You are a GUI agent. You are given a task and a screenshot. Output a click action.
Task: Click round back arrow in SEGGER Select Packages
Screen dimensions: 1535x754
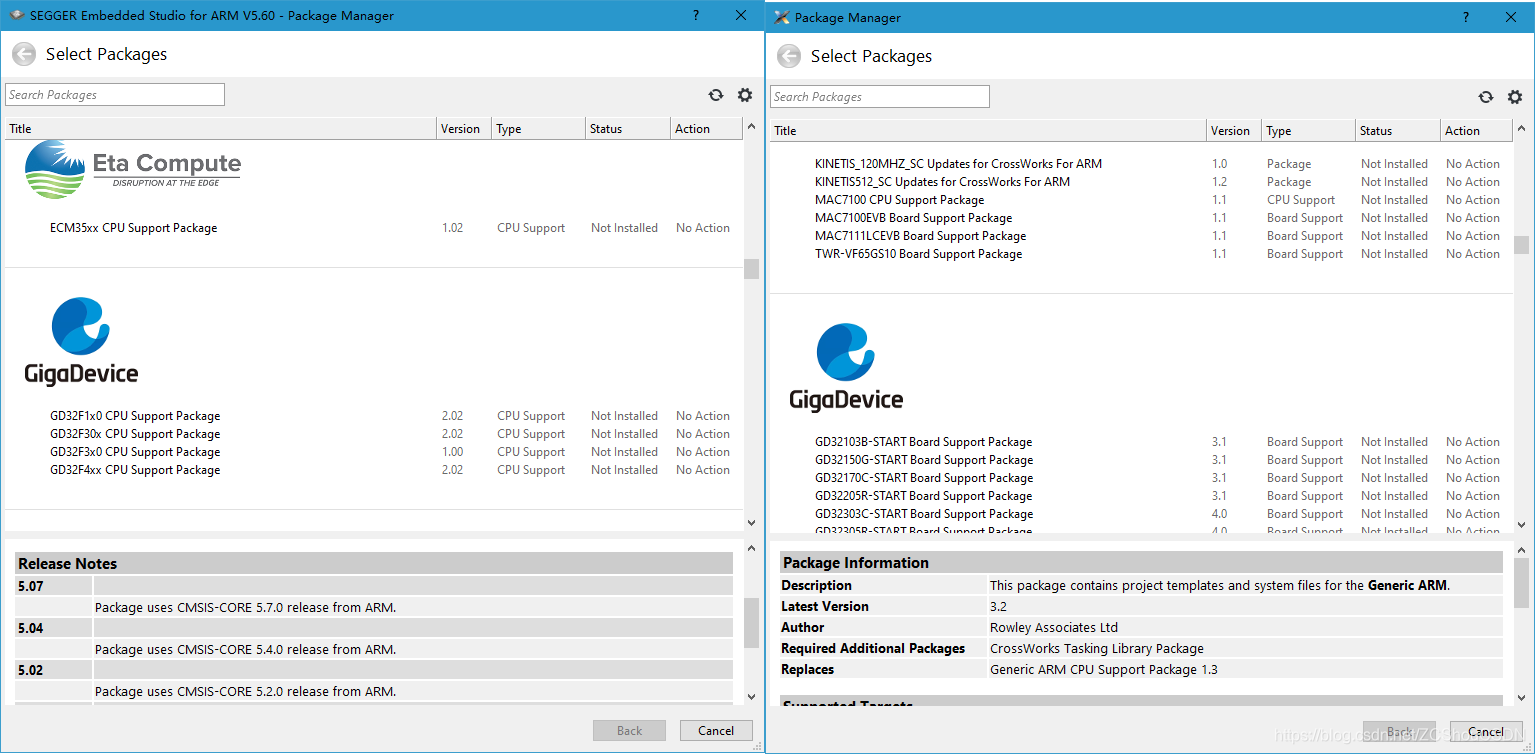pos(24,55)
